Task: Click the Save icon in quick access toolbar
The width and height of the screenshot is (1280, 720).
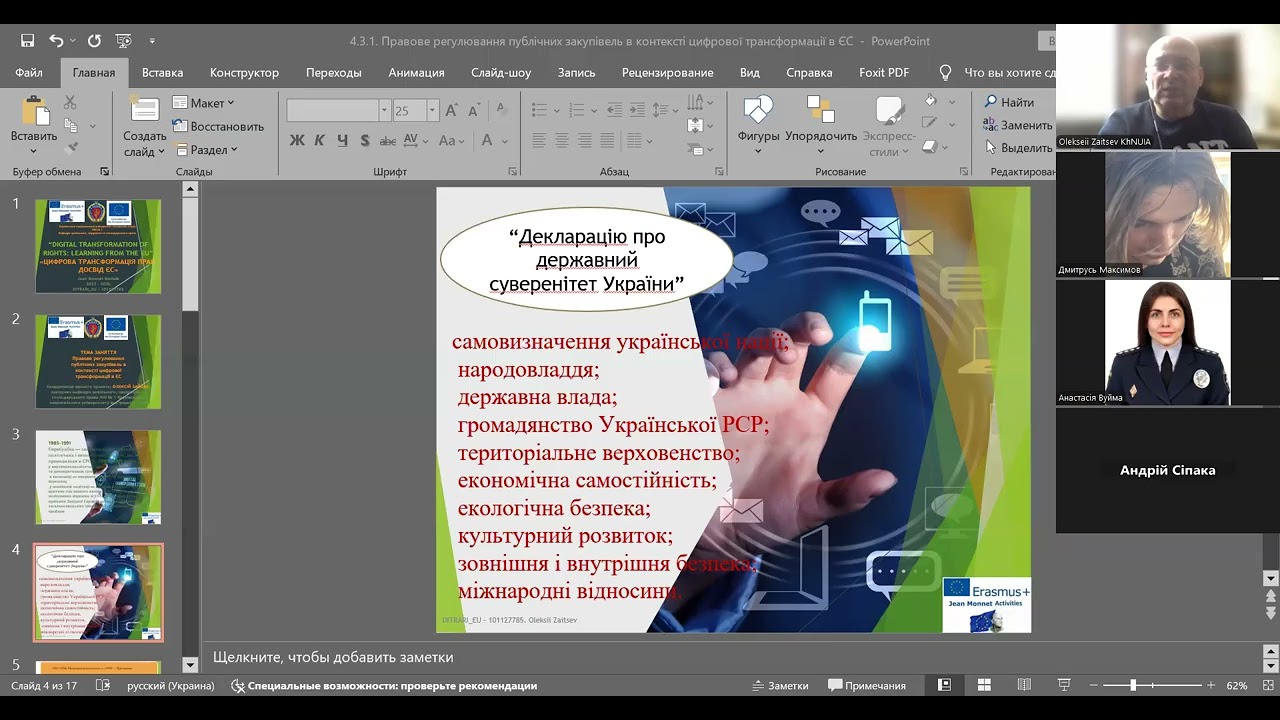Action: (27, 41)
